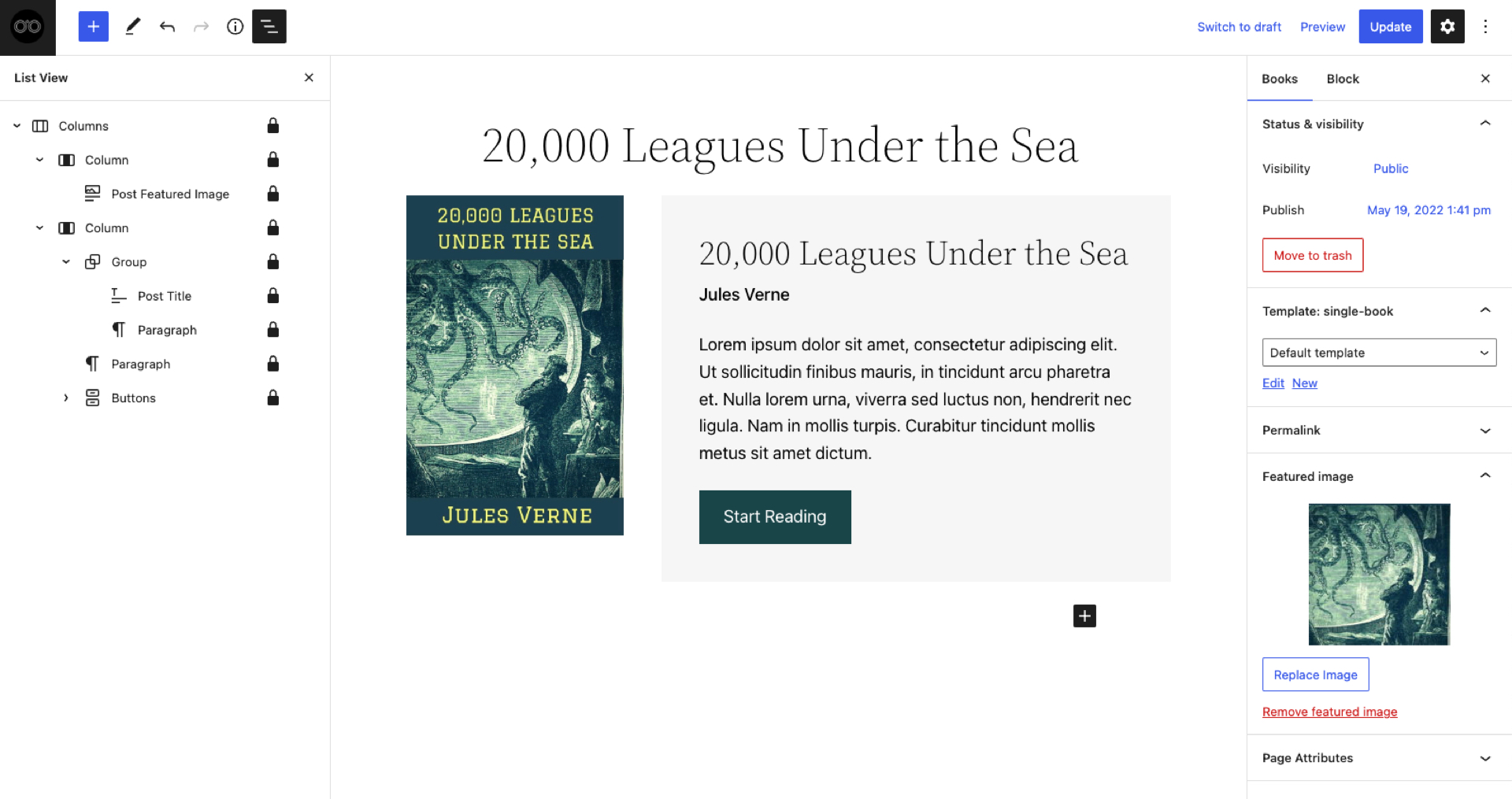Open the Options three-dot menu
This screenshot has height=799, width=1512.
pos(1485,27)
